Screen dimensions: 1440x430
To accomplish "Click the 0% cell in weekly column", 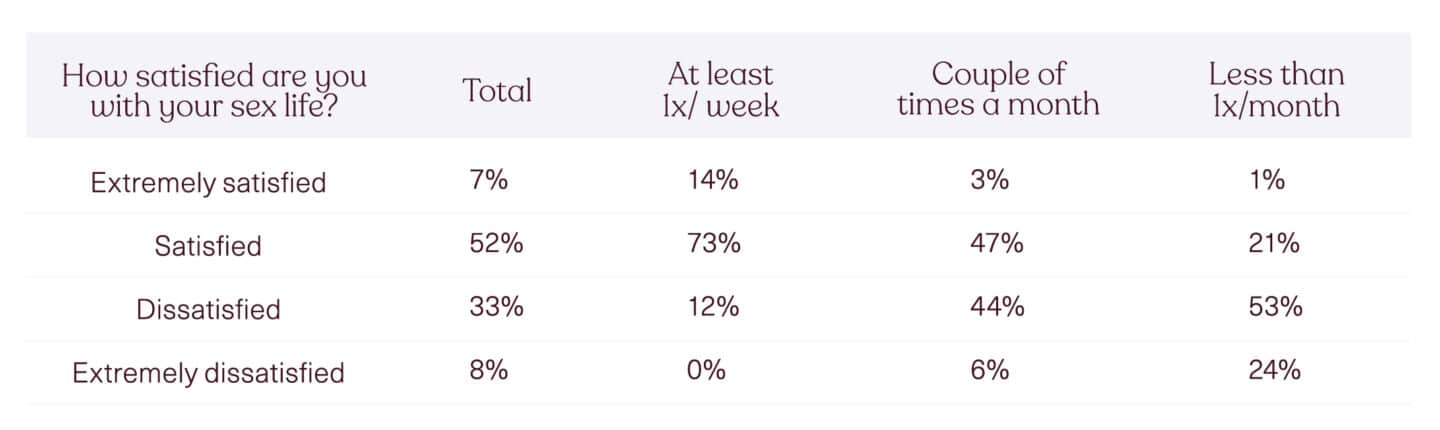I will pos(706,369).
